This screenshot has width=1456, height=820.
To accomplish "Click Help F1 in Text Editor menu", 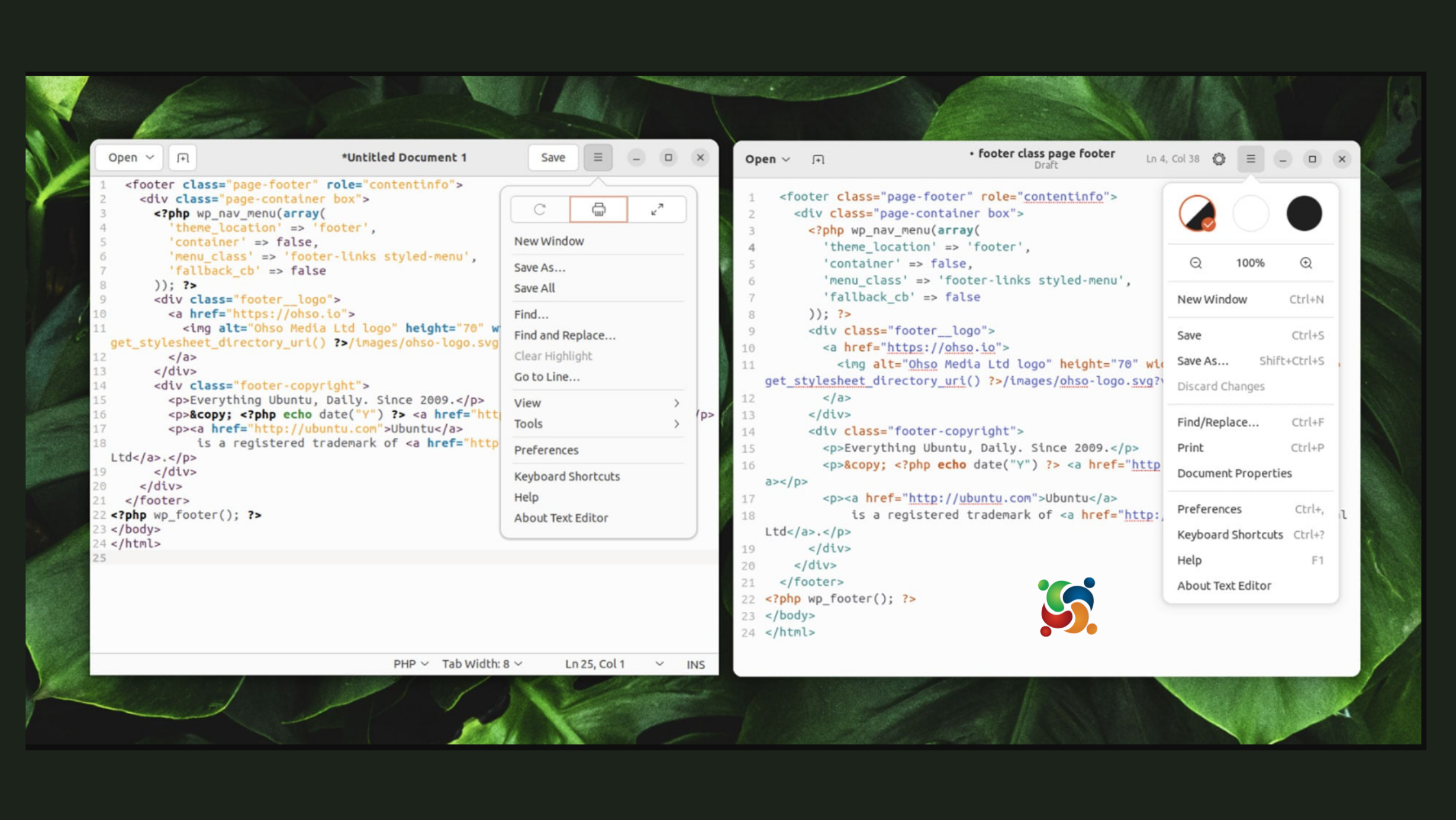I will [x=1250, y=560].
